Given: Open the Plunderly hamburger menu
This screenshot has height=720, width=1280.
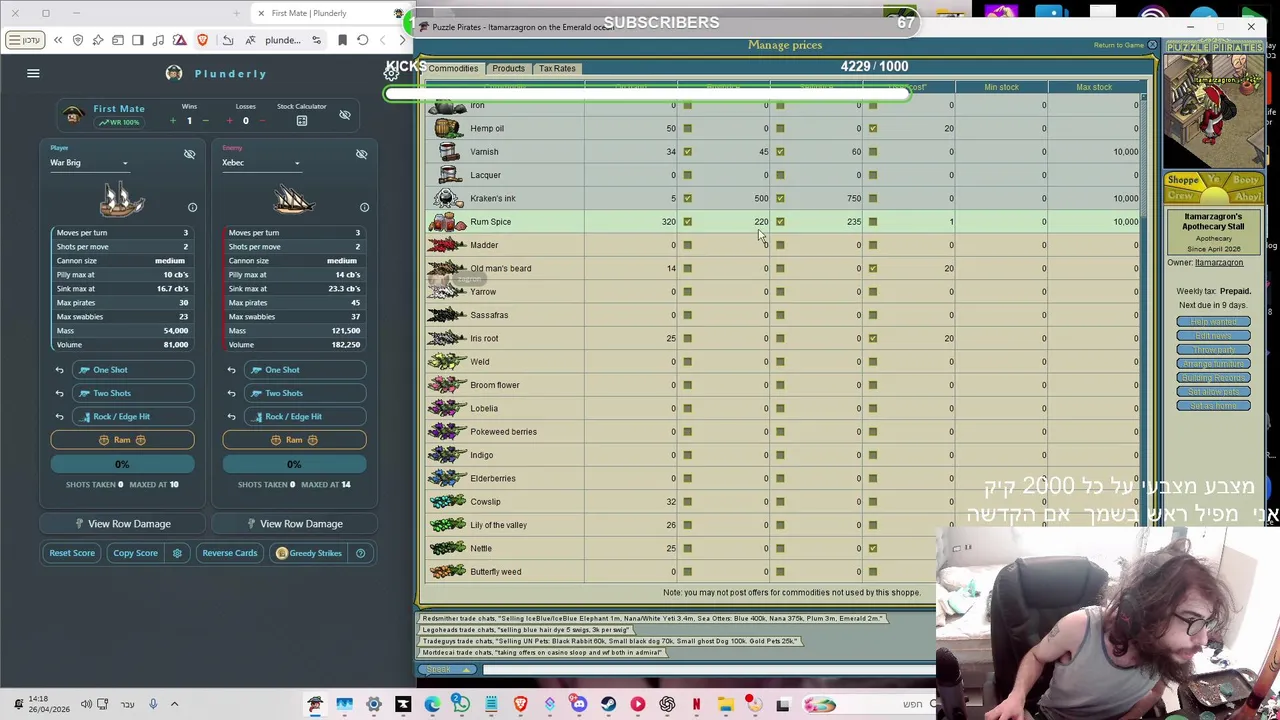Looking at the screenshot, I should click(33, 73).
